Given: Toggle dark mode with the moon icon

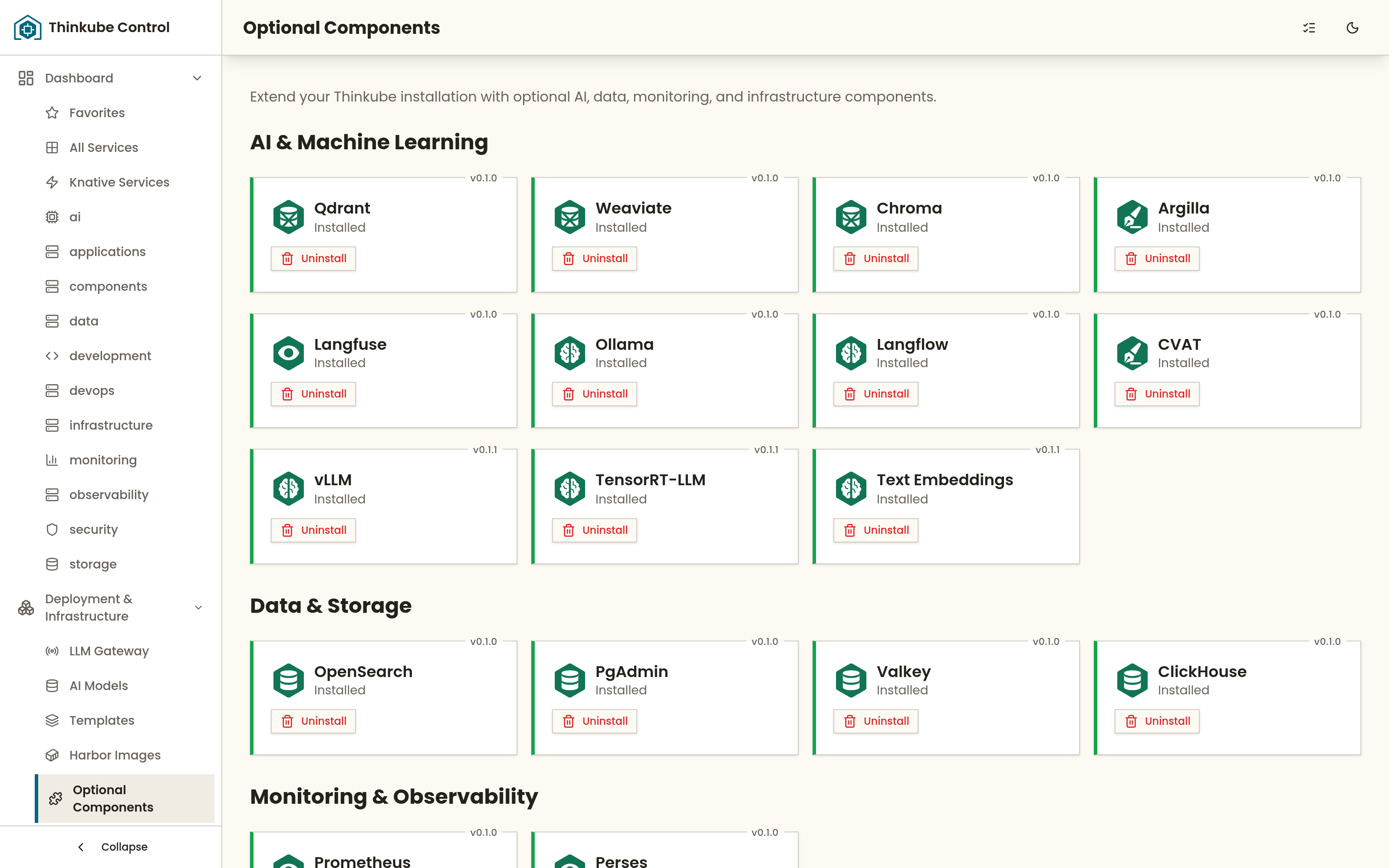Looking at the screenshot, I should click(x=1352, y=27).
